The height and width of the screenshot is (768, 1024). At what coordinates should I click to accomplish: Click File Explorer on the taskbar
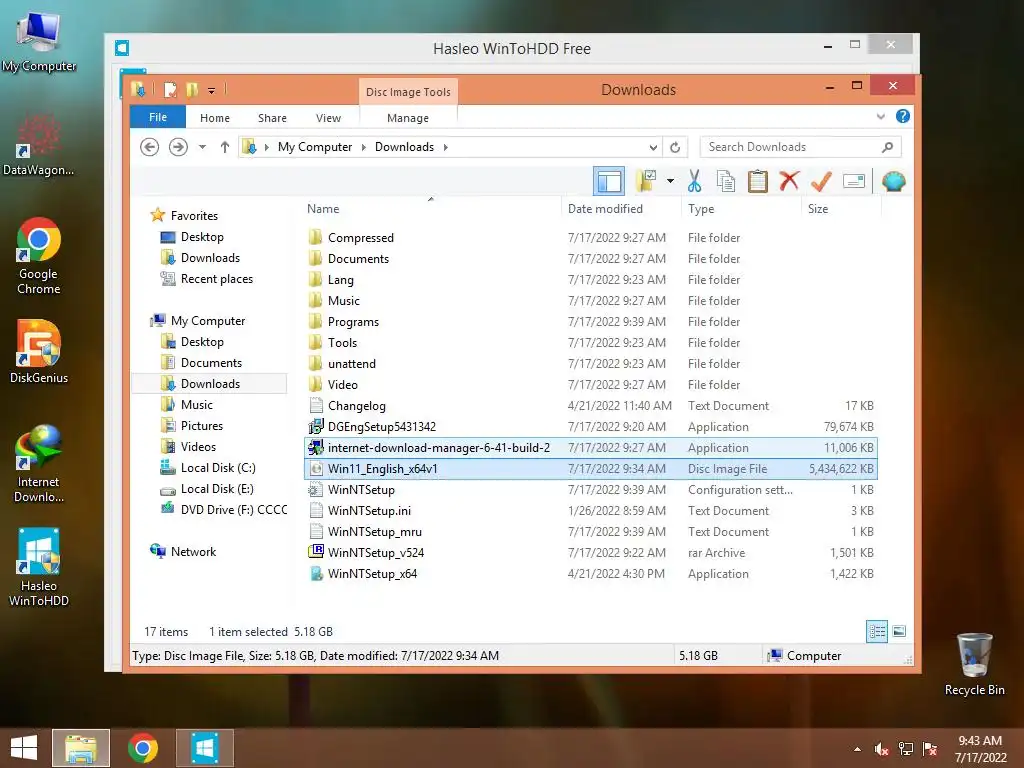tap(81, 748)
